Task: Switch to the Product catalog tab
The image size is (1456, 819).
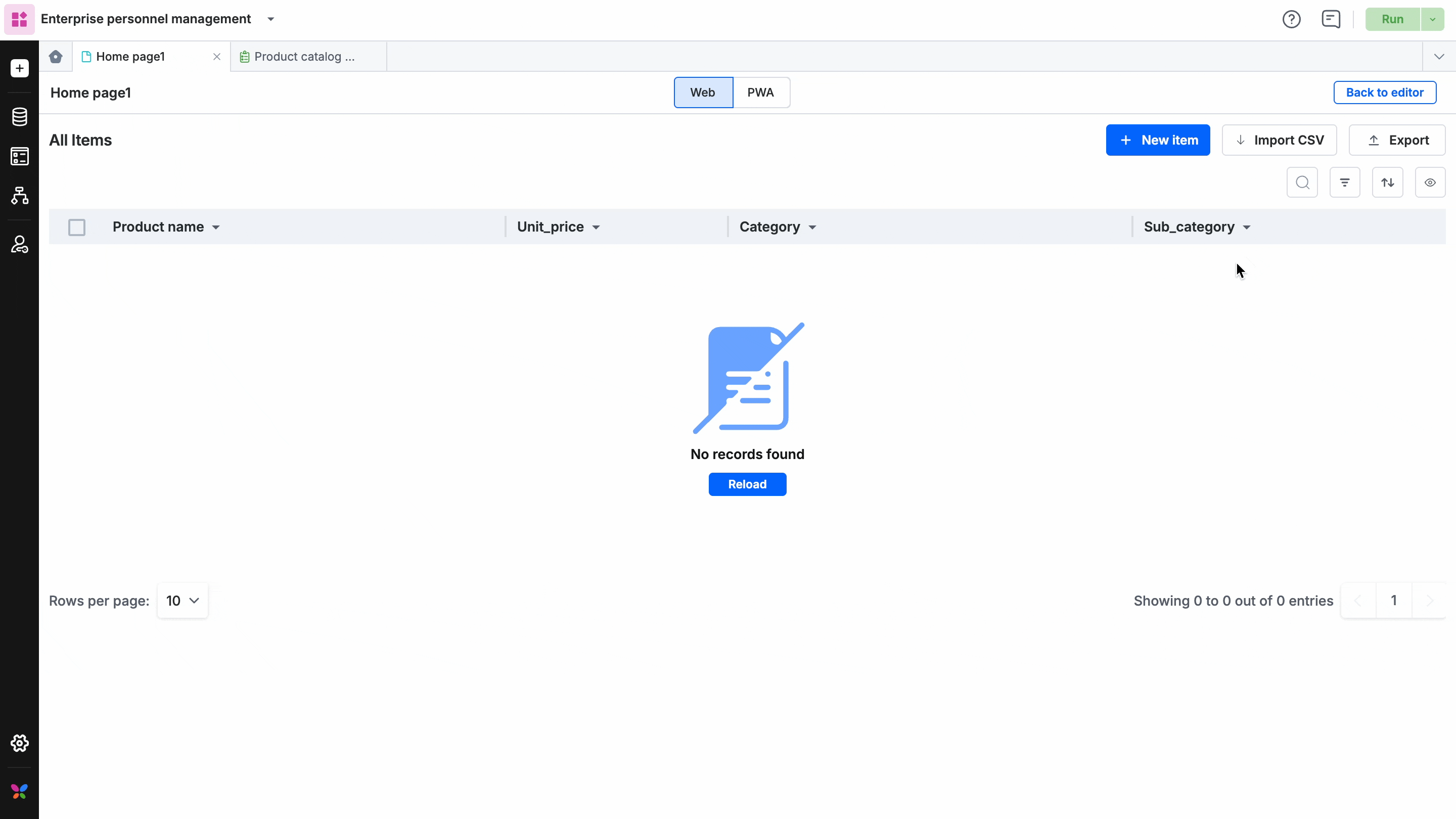Action: (x=308, y=57)
